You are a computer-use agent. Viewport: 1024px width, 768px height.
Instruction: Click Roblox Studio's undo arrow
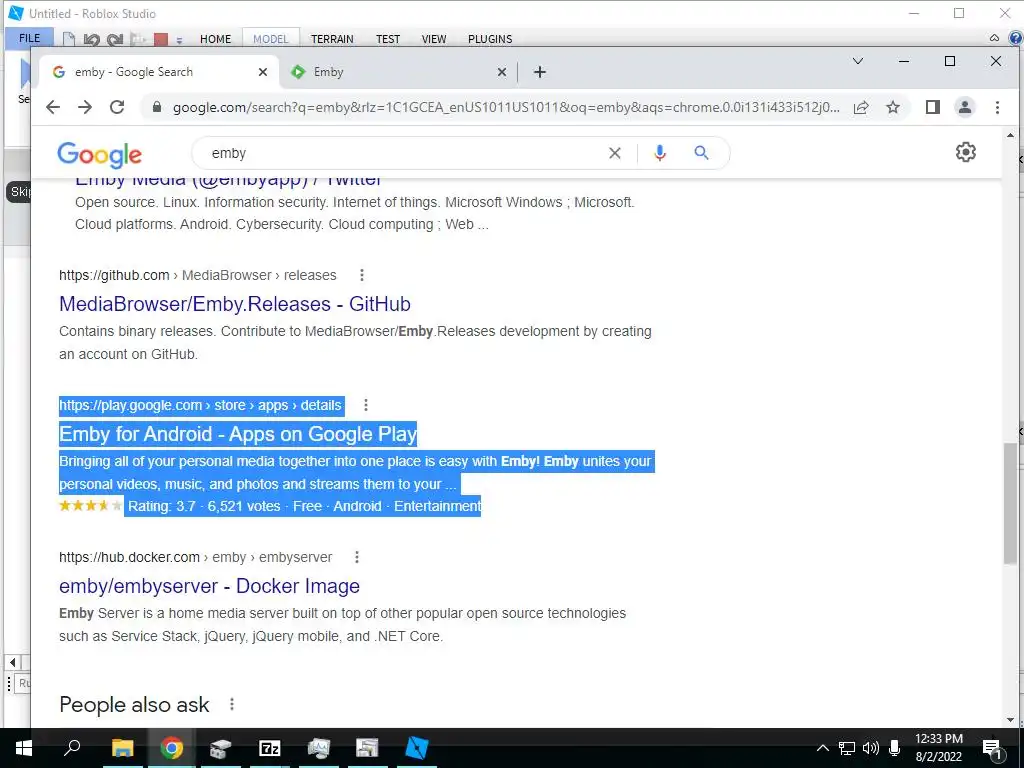pos(91,40)
